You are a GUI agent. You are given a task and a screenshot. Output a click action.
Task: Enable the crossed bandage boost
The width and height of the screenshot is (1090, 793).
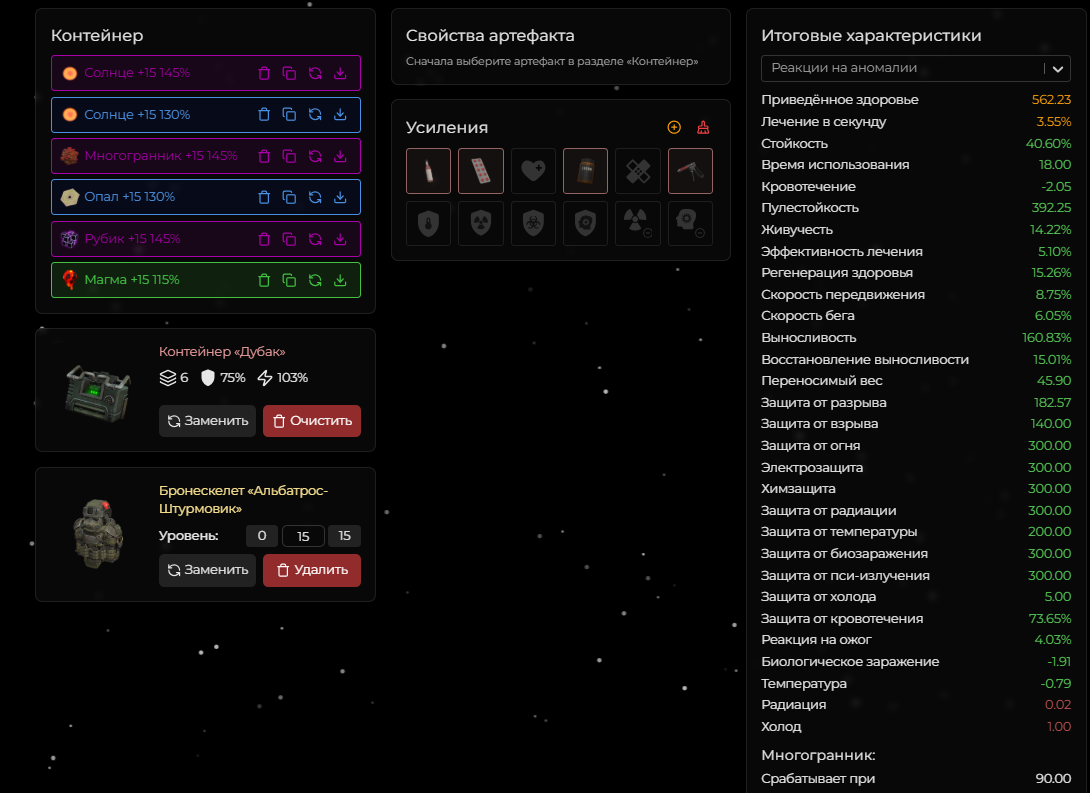[638, 171]
